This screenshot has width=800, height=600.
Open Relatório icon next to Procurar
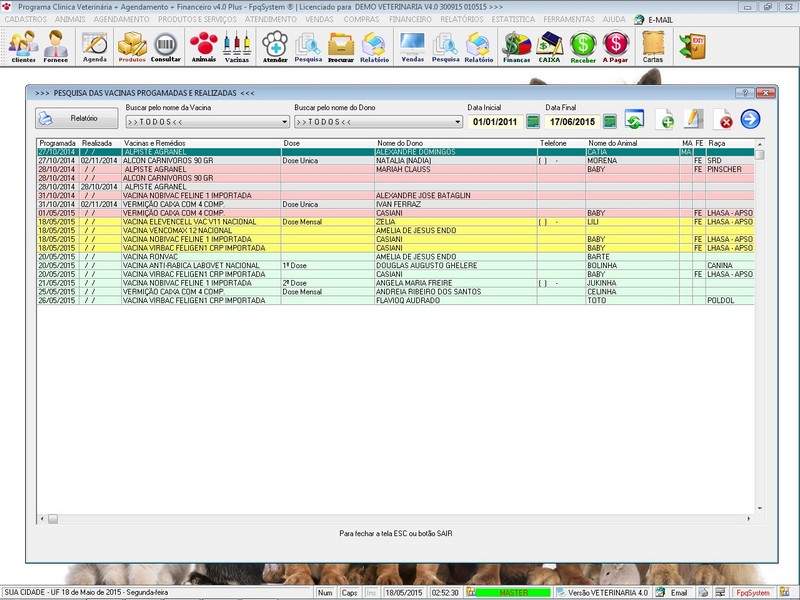(x=374, y=46)
